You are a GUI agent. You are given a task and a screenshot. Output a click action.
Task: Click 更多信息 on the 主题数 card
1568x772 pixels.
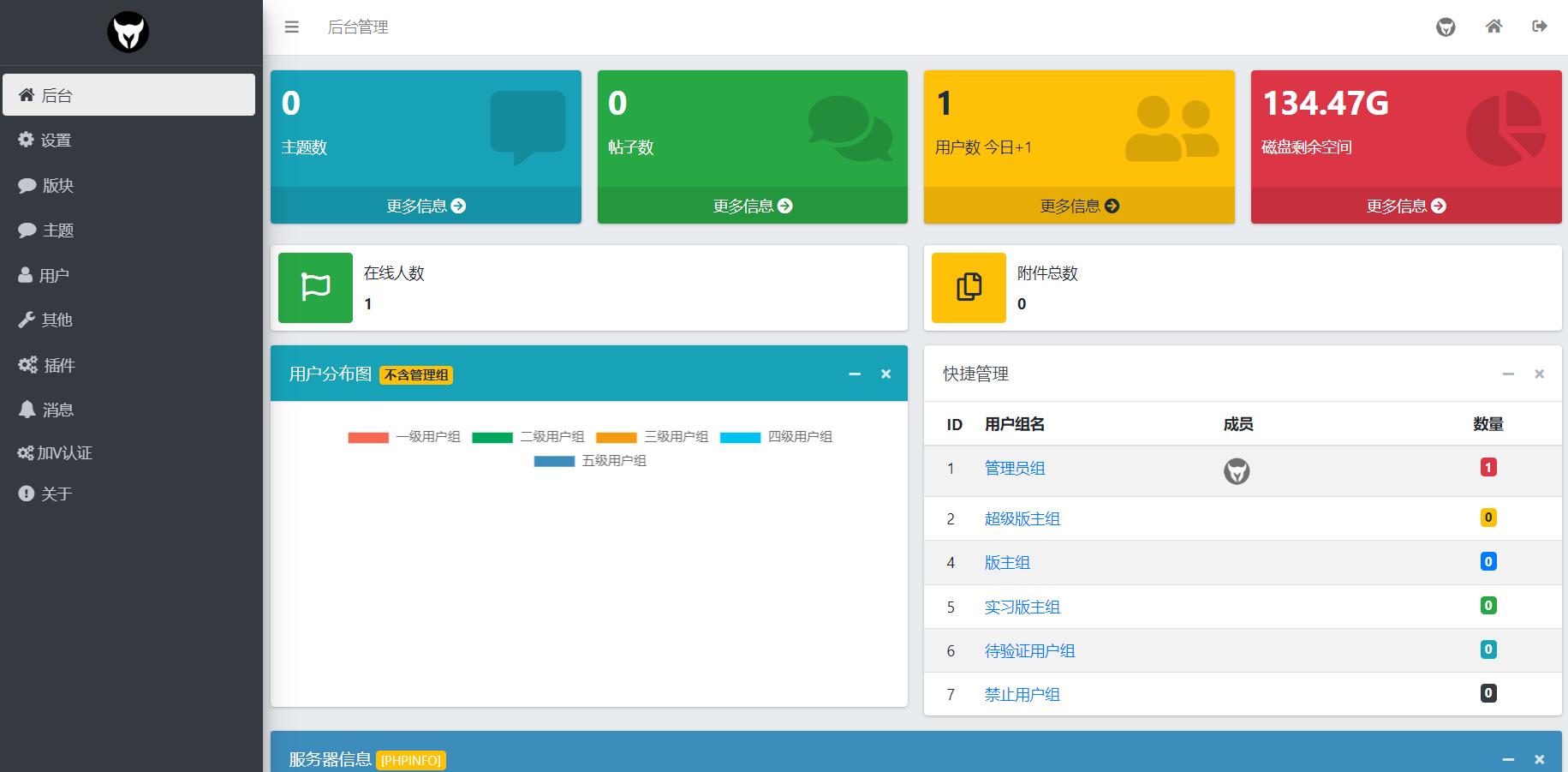coord(425,206)
